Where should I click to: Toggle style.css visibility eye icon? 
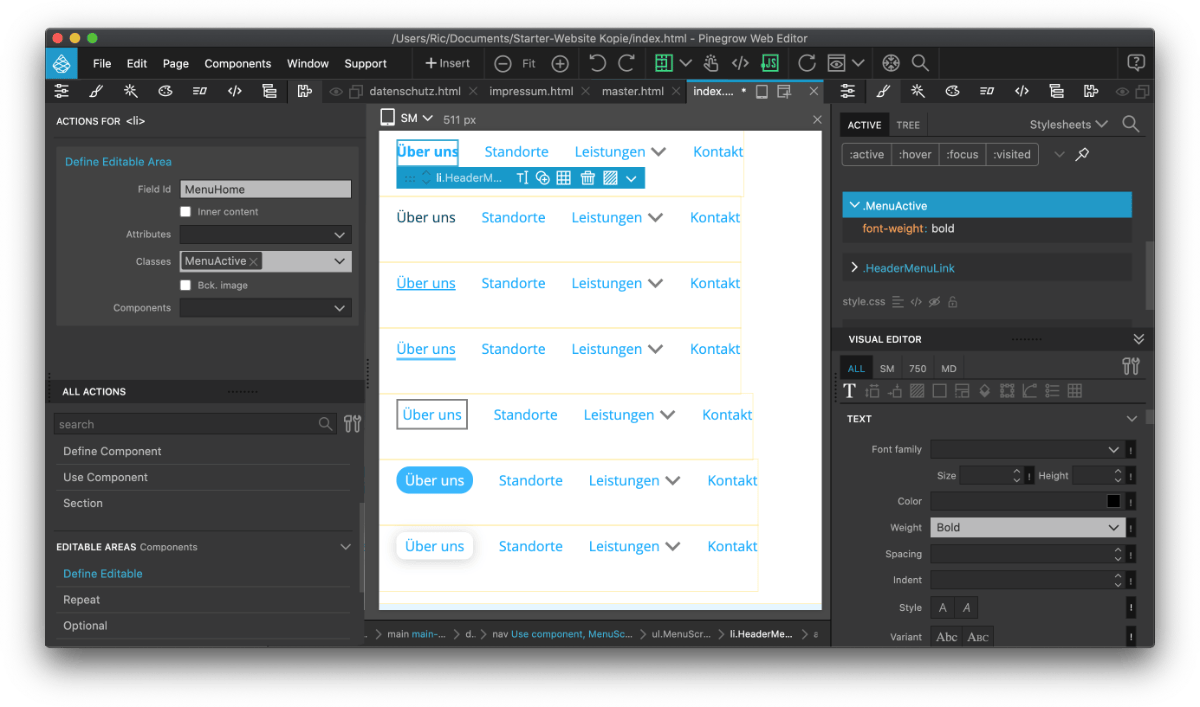[934, 302]
